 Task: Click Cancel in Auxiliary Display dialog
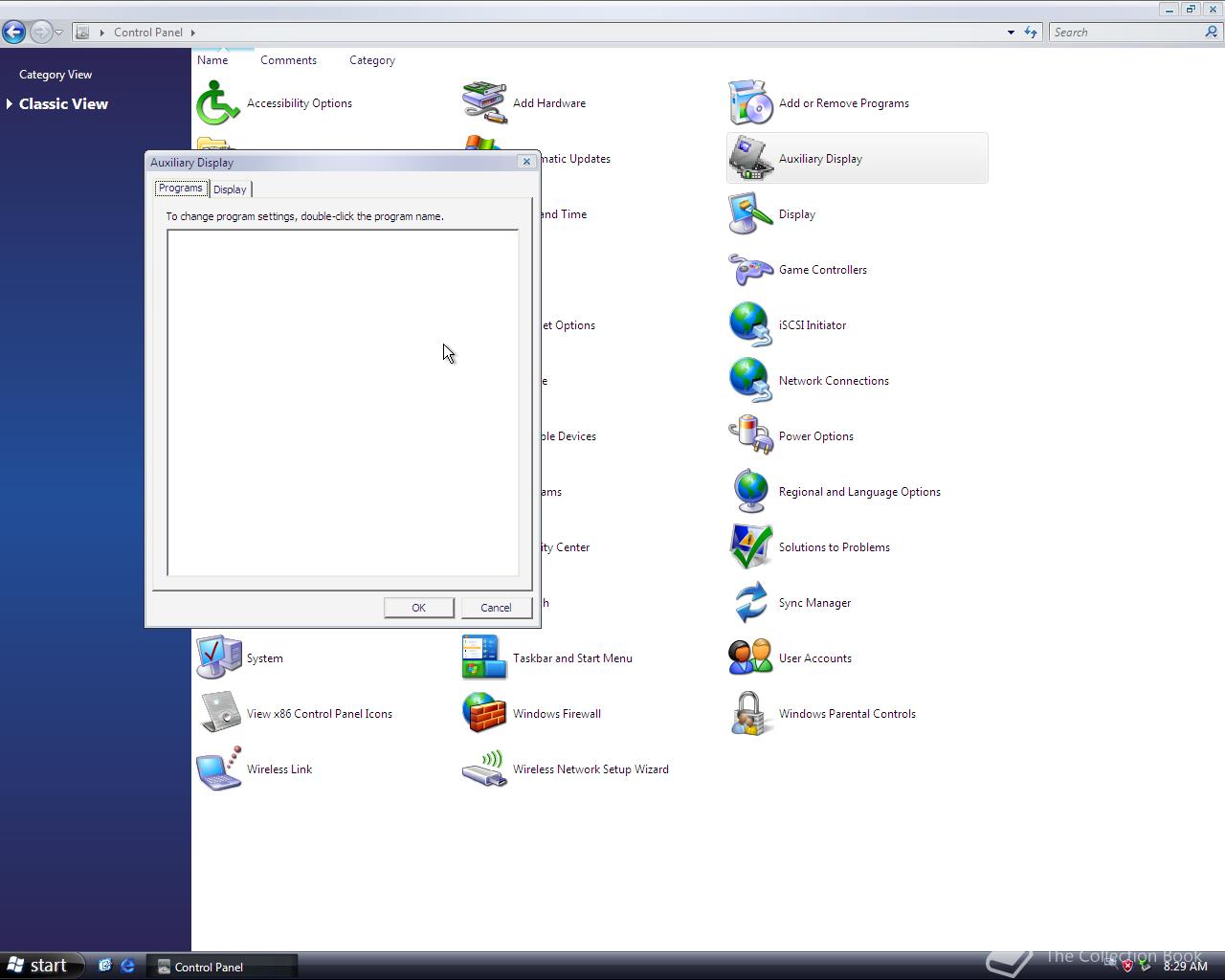496,608
